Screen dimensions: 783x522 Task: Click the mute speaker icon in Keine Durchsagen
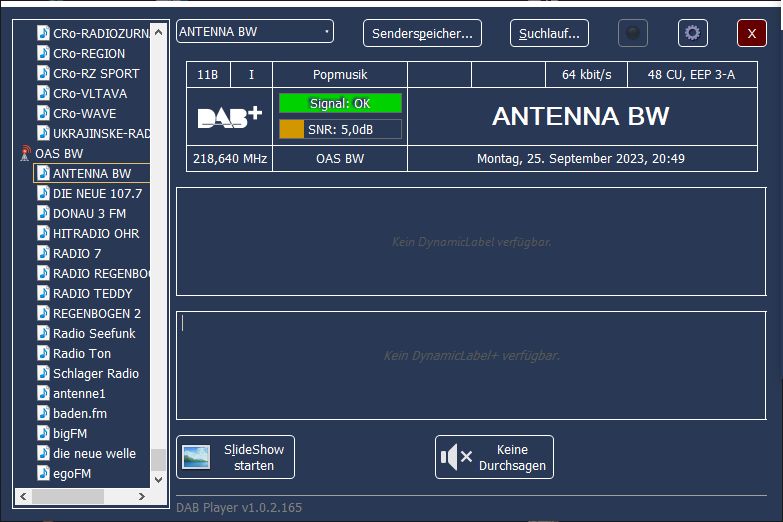456,457
